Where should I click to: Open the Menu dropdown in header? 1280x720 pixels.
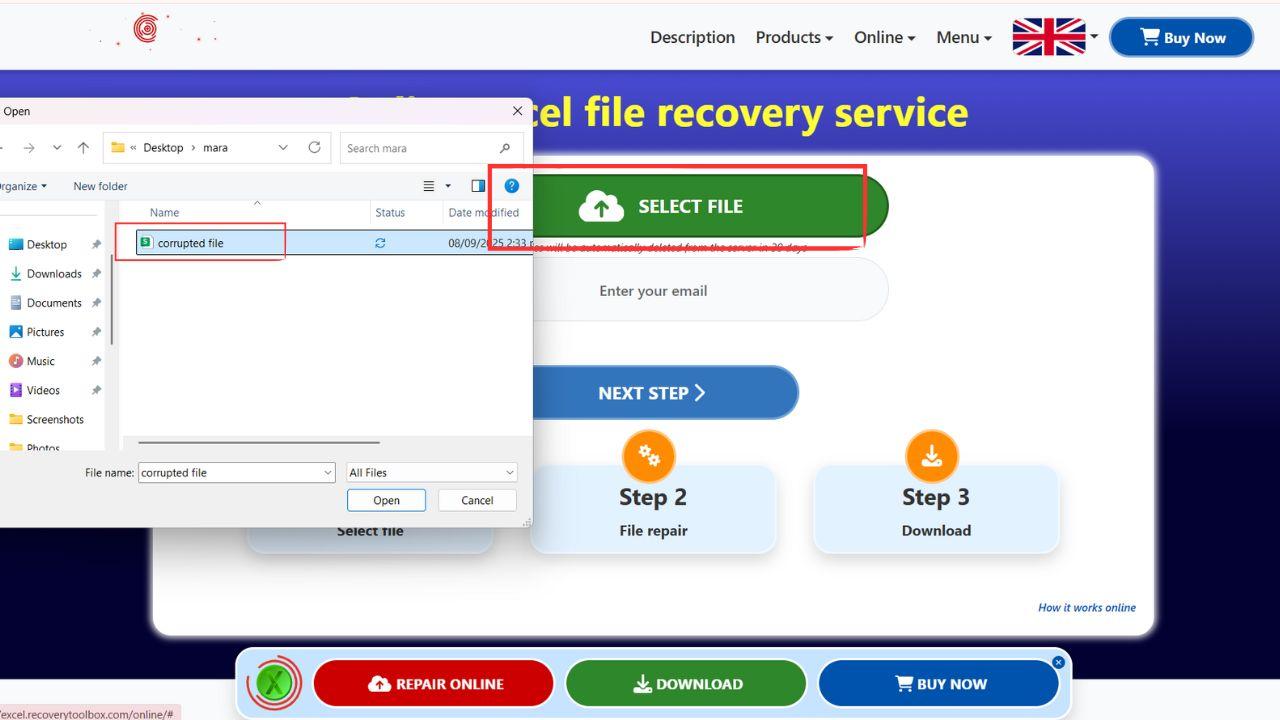(x=964, y=37)
